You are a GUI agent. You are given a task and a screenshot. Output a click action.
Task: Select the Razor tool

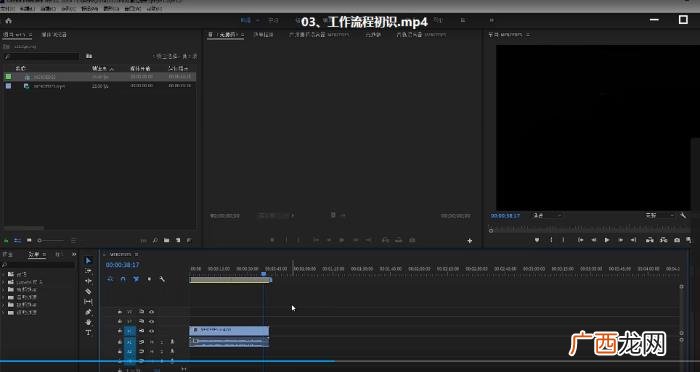[88, 291]
